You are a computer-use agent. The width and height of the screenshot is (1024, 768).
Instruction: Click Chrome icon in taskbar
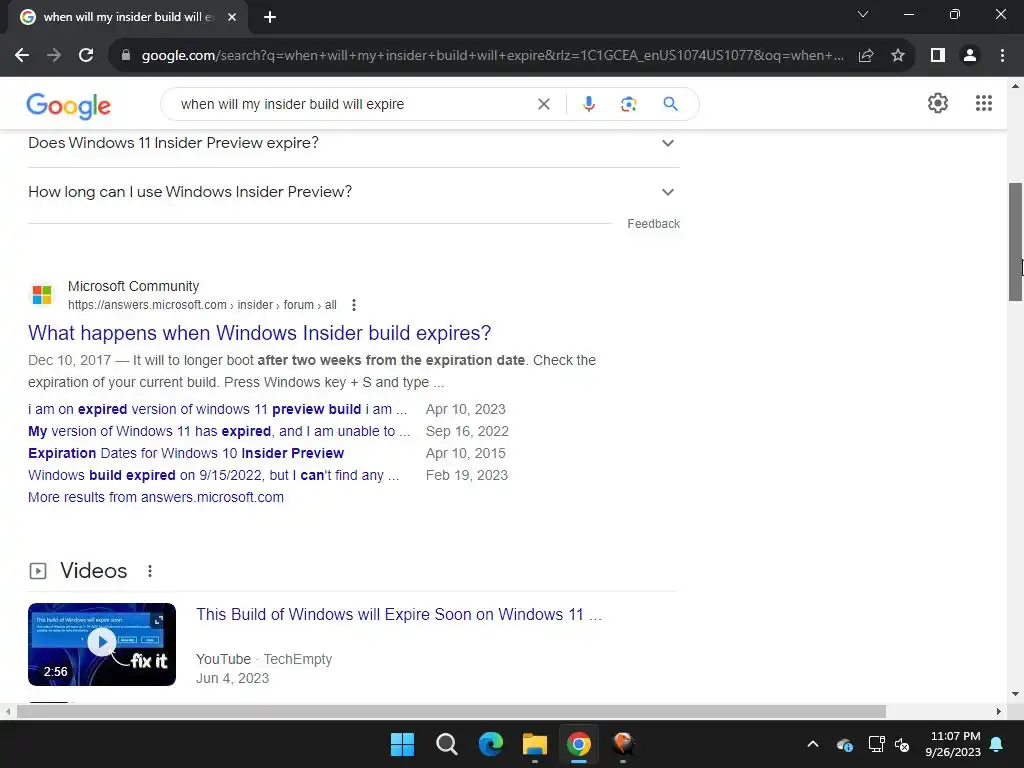pyautogui.click(x=579, y=744)
